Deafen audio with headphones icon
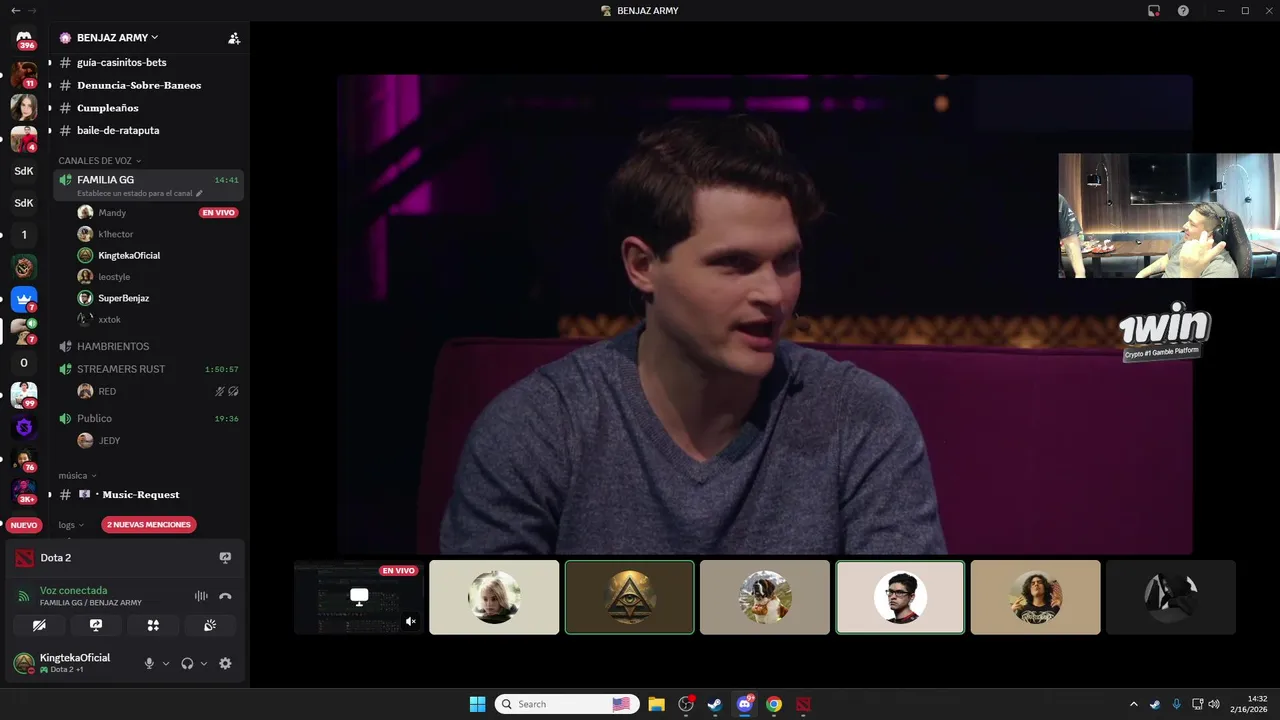 pyautogui.click(x=187, y=663)
